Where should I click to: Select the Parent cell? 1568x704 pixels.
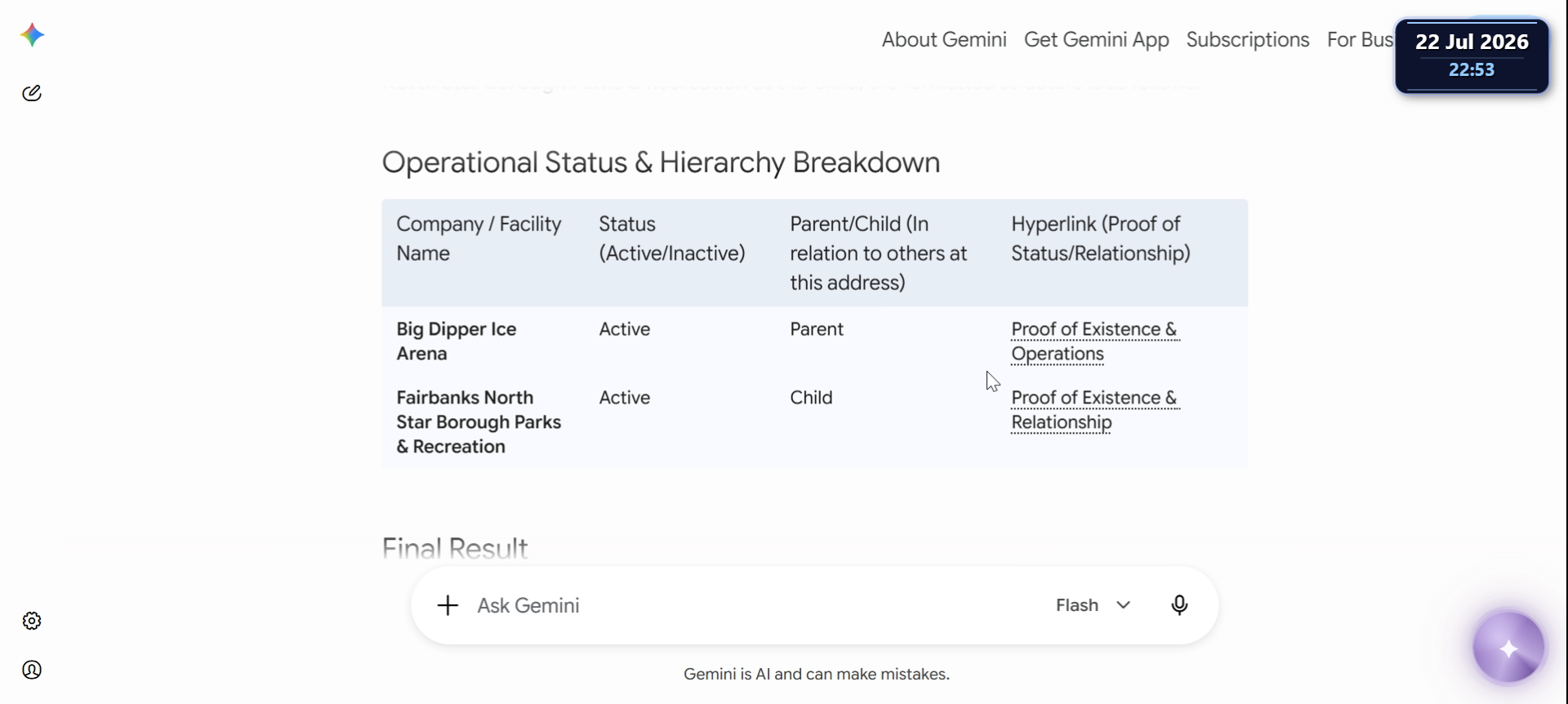point(816,329)
